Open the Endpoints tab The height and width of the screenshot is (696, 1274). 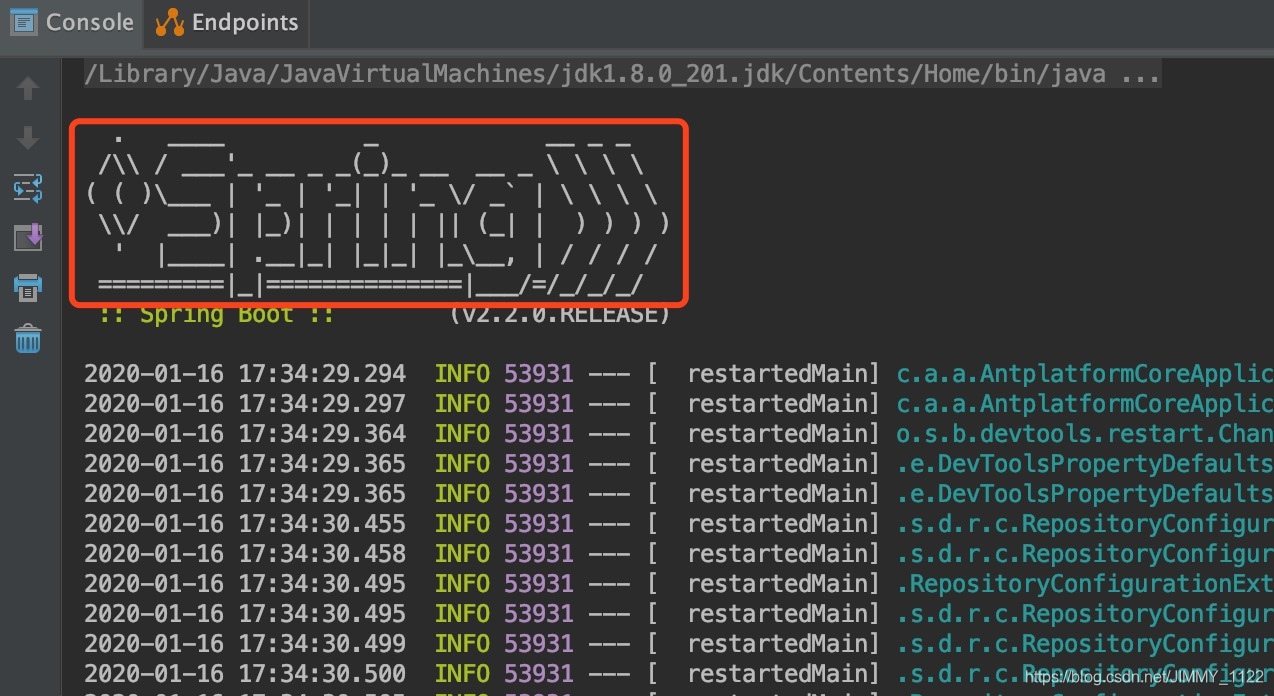[x=226, y=22]
